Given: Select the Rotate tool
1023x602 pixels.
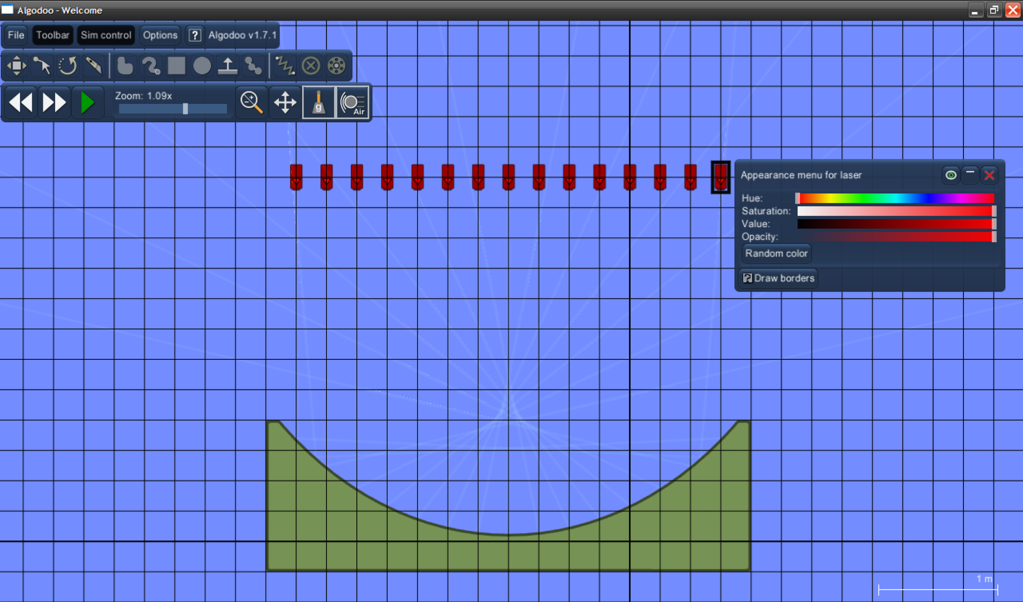Looking at the screenshot, I should click(x=68, y=66).
